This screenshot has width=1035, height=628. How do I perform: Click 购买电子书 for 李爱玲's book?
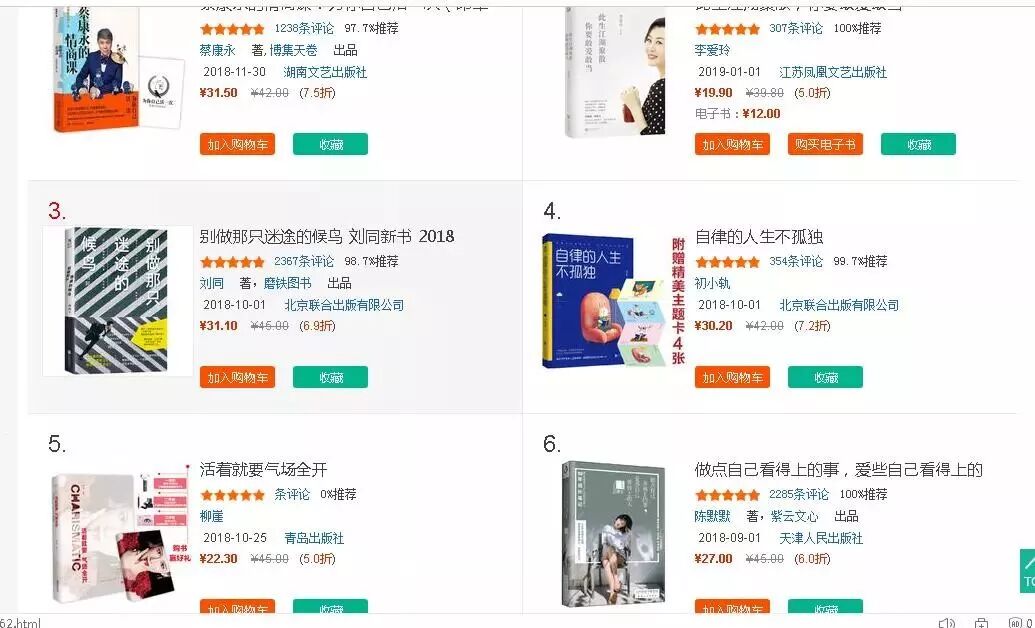click(825, 144)
